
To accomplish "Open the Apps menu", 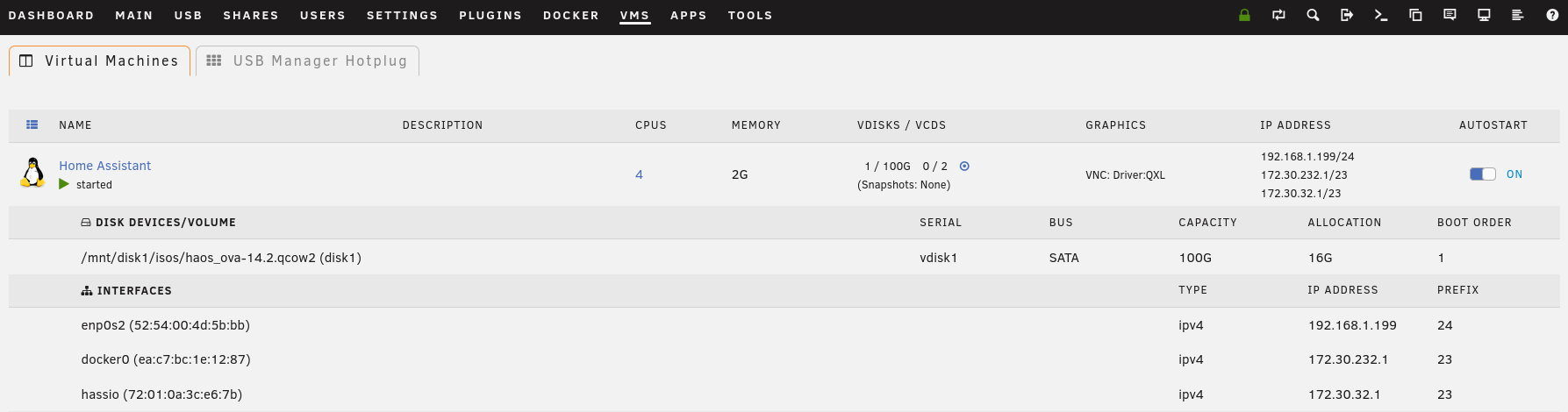I will pos(689,16).
